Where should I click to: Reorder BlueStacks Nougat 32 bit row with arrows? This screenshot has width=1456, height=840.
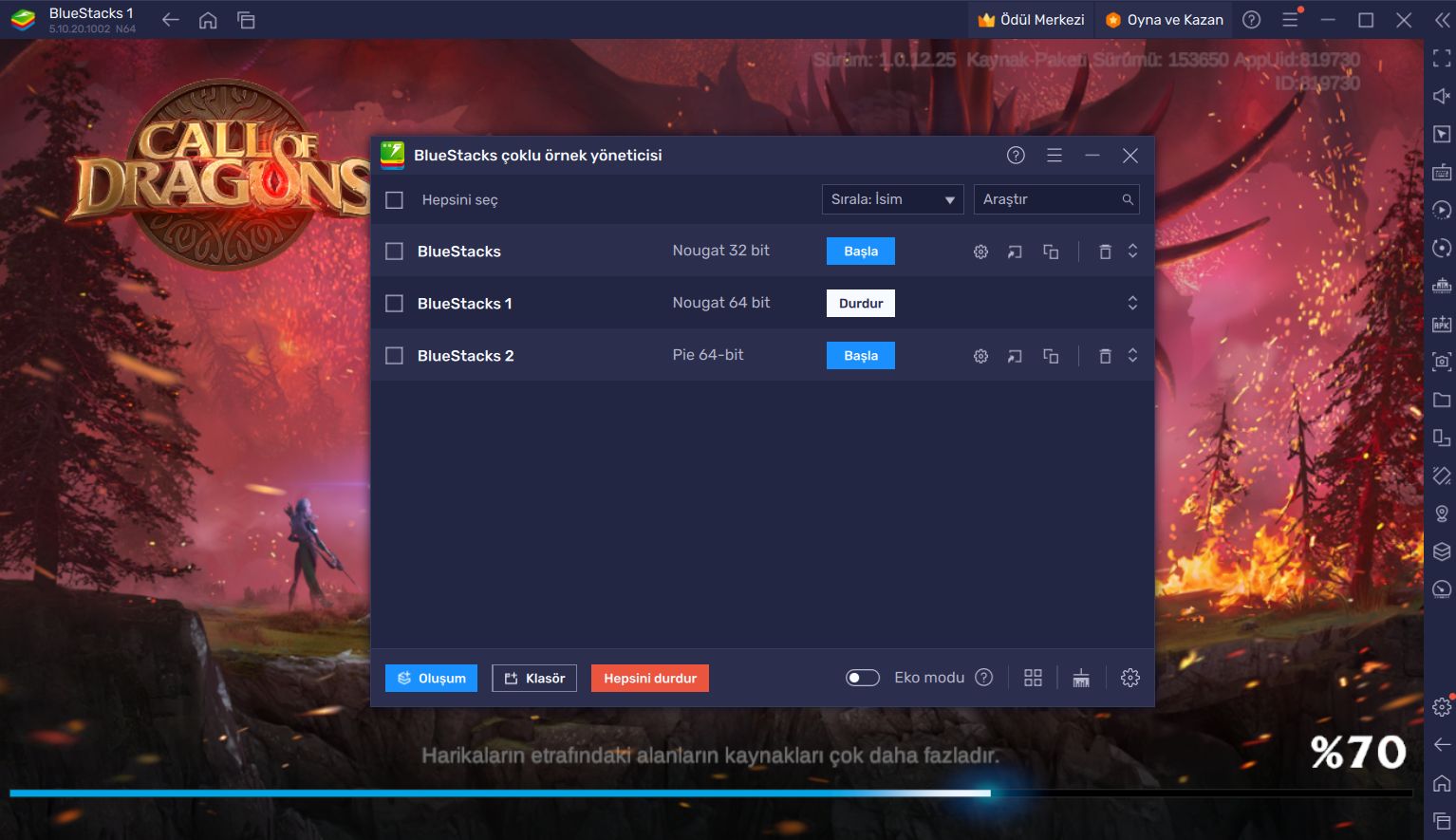(x=1132, y=252)
